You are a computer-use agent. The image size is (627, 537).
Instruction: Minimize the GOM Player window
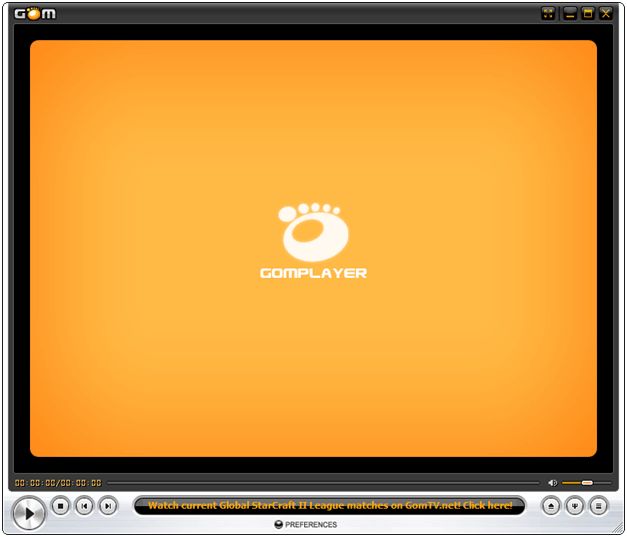point(570,13)
